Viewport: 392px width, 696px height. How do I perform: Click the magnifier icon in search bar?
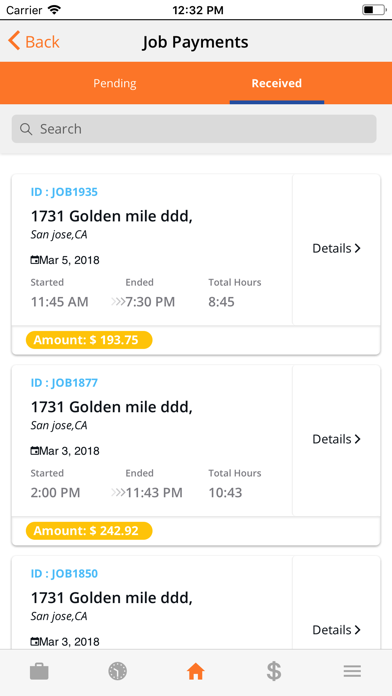click(26, 129)
